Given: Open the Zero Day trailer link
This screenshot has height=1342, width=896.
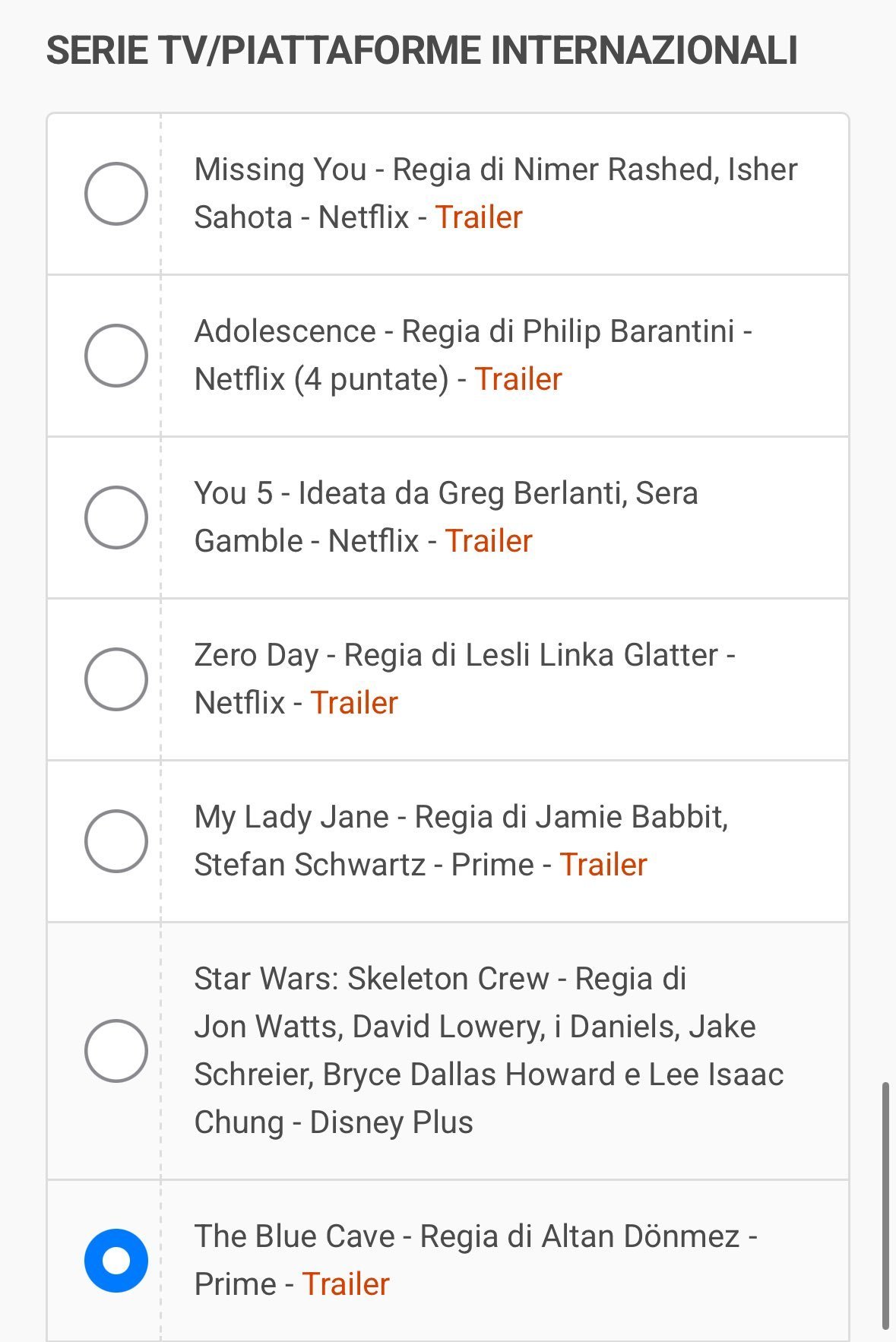Looking at the screenshot, I should click(354, 704).
